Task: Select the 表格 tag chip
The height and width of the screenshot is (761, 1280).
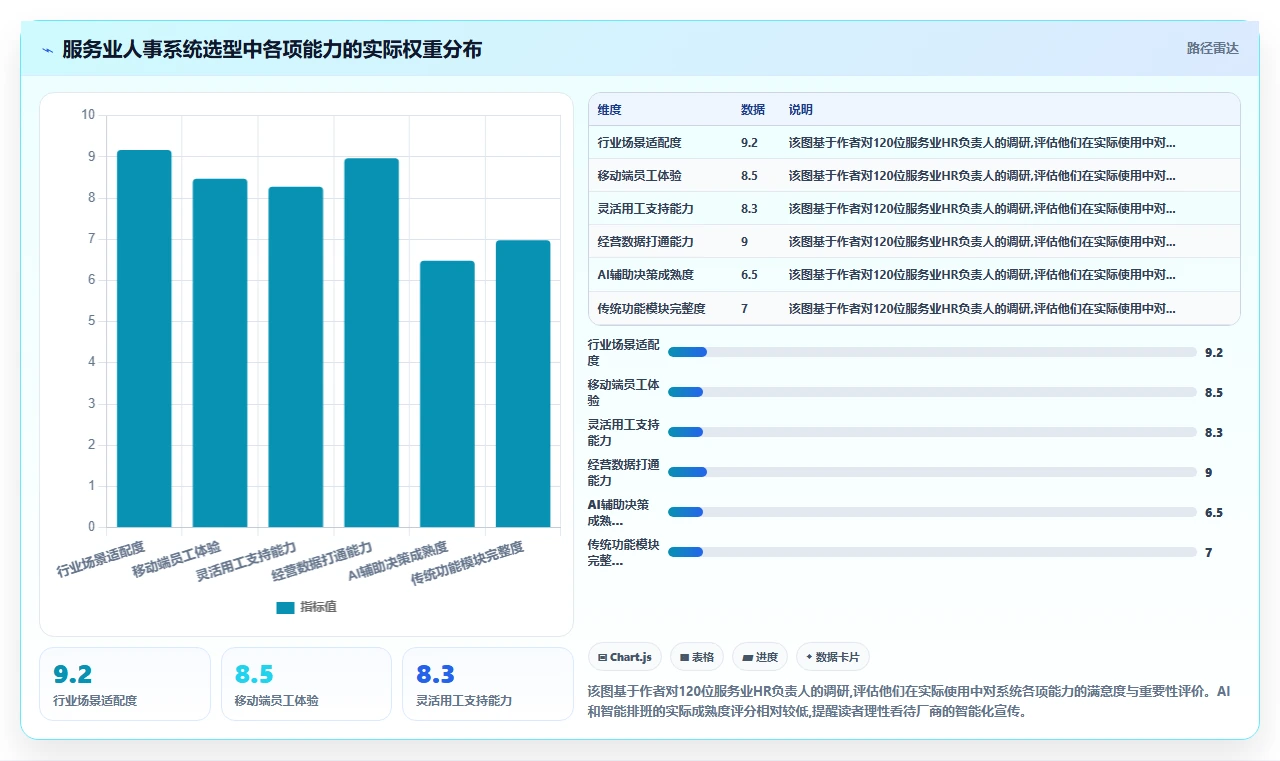Action: (697, 657)
